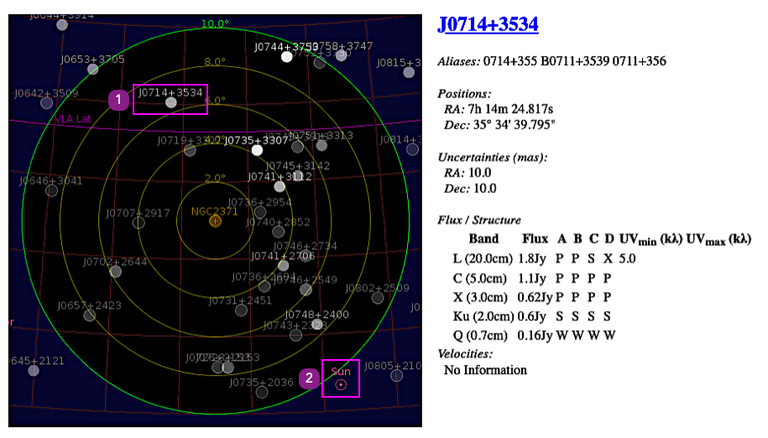Click the J0657+2423 source circle
Image resolution: width=768 pixels, height=438 pixels.
[90, 315]
